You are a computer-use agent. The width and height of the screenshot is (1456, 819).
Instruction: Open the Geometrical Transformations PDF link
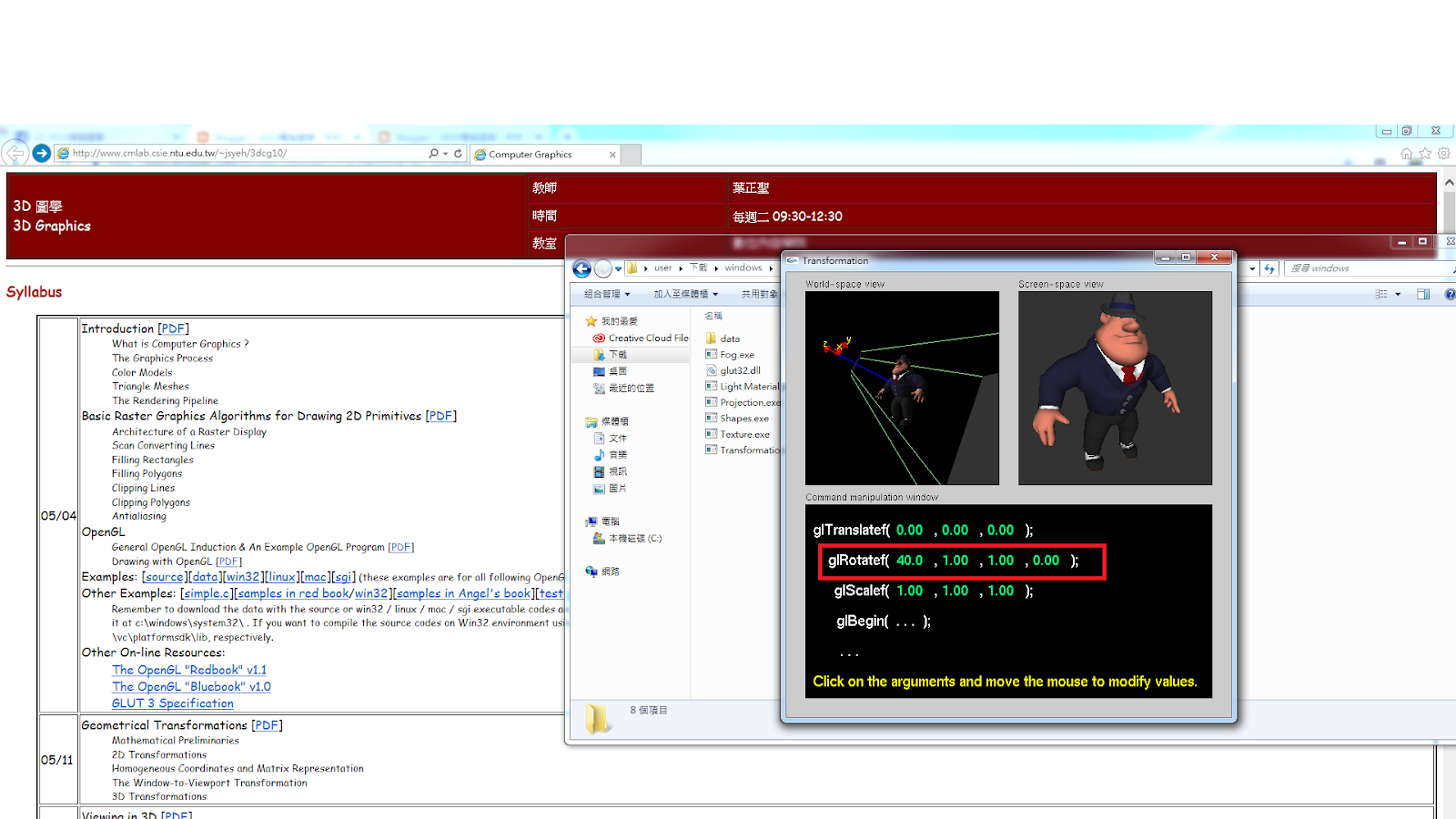click(x=267, y=725)
